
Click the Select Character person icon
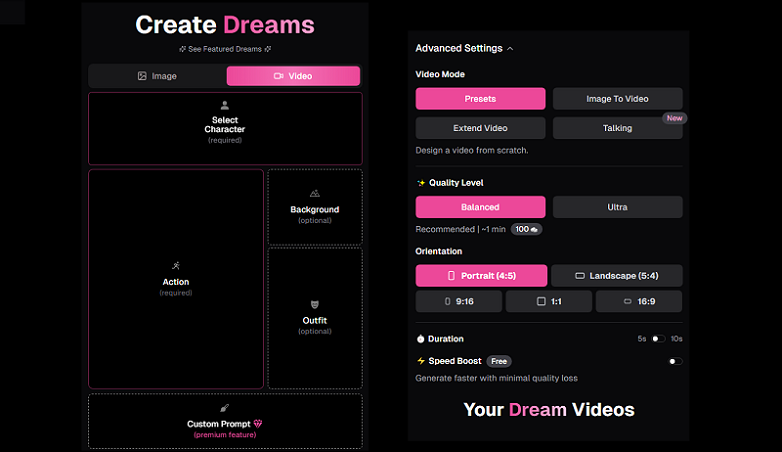click(225, 105)
